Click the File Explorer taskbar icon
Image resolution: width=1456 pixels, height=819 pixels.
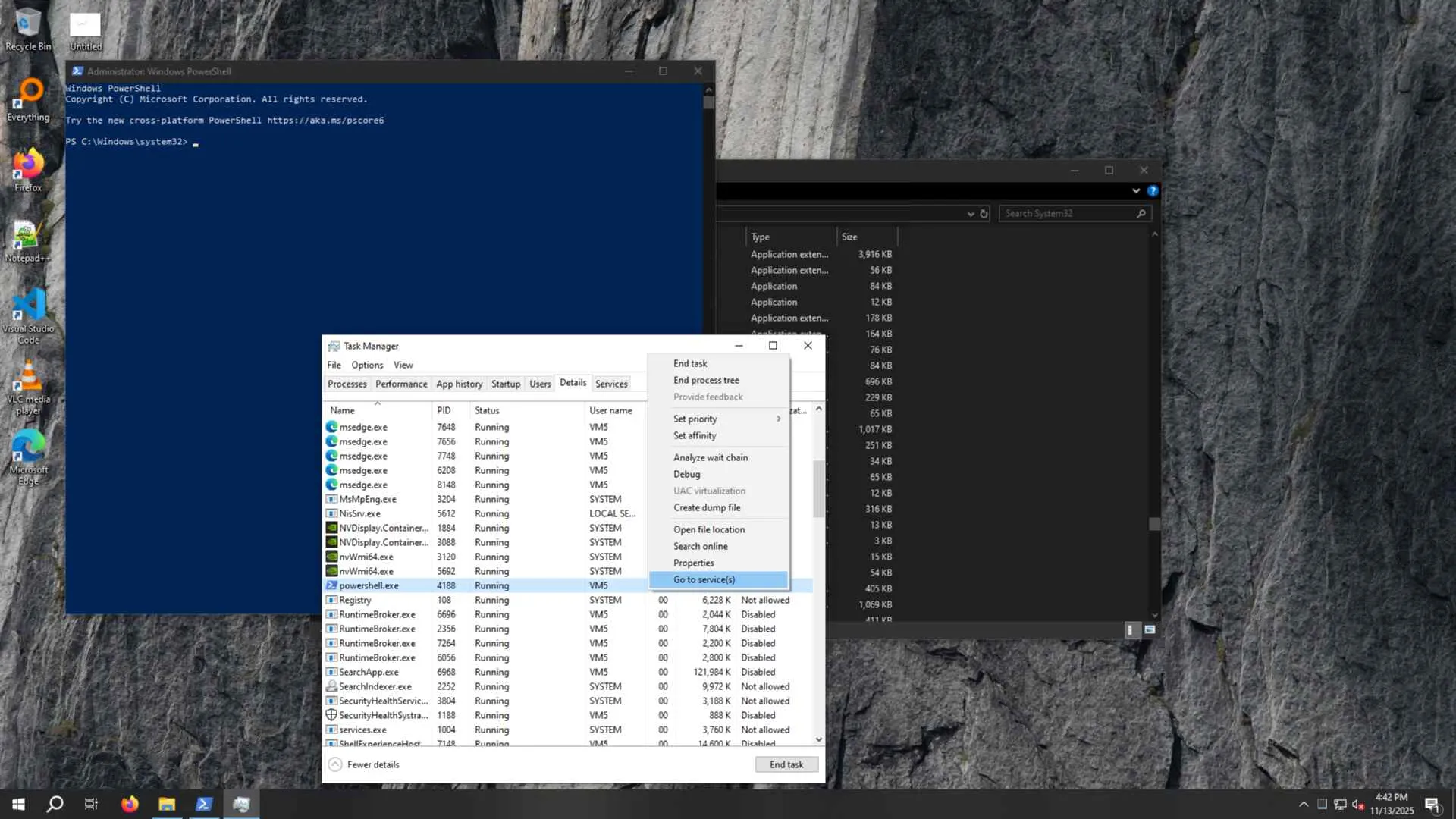167,805
